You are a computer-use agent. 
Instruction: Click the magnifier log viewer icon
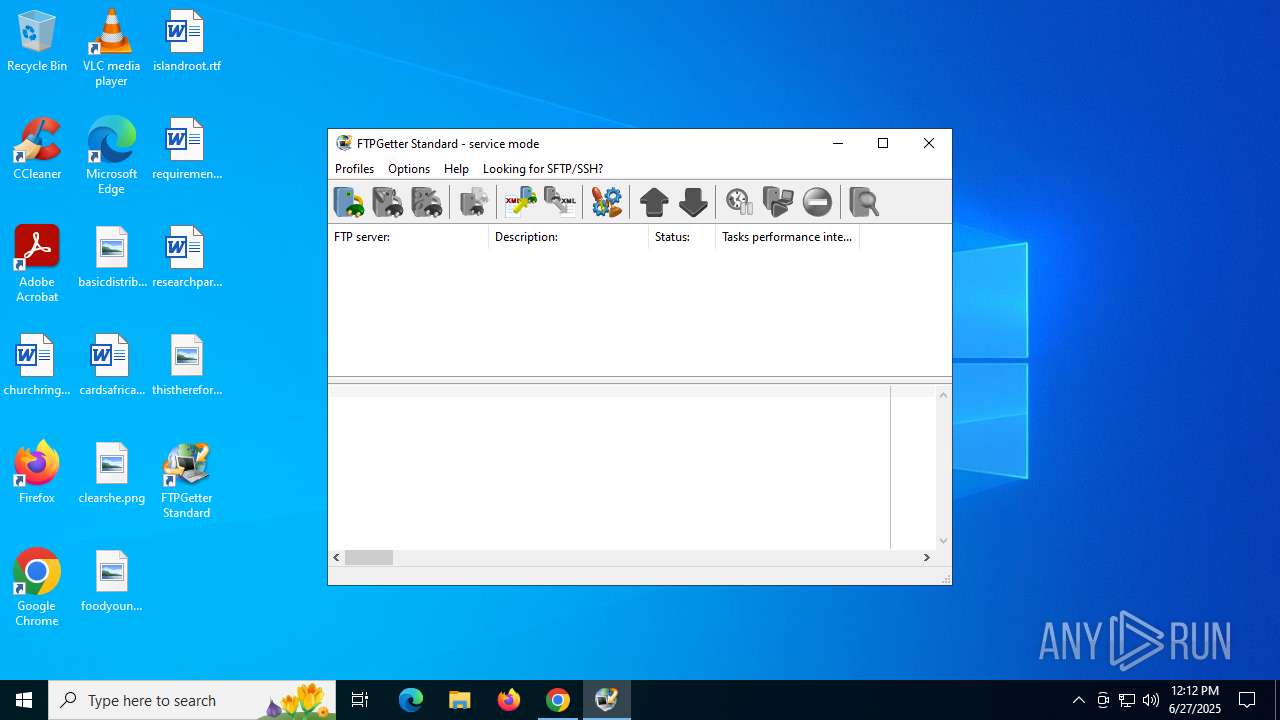(864, 202)
